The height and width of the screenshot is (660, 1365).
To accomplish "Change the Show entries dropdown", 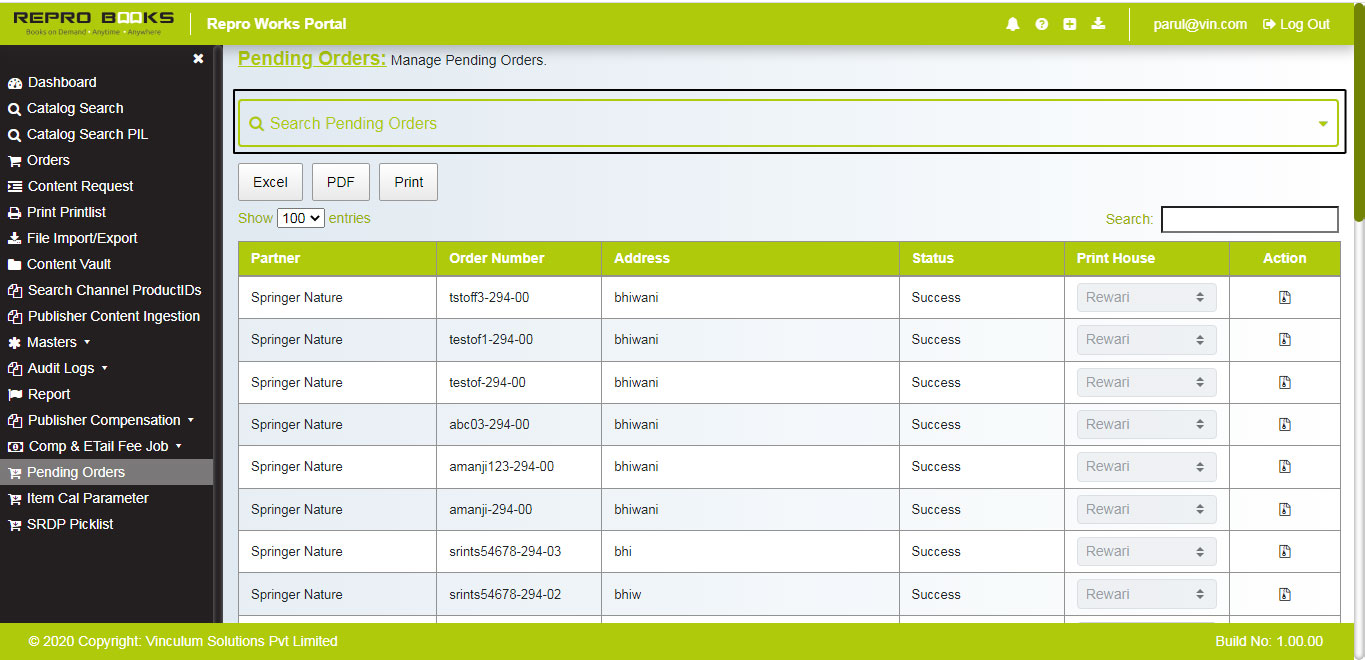I will pyautogui.click(x=300, y=217).
